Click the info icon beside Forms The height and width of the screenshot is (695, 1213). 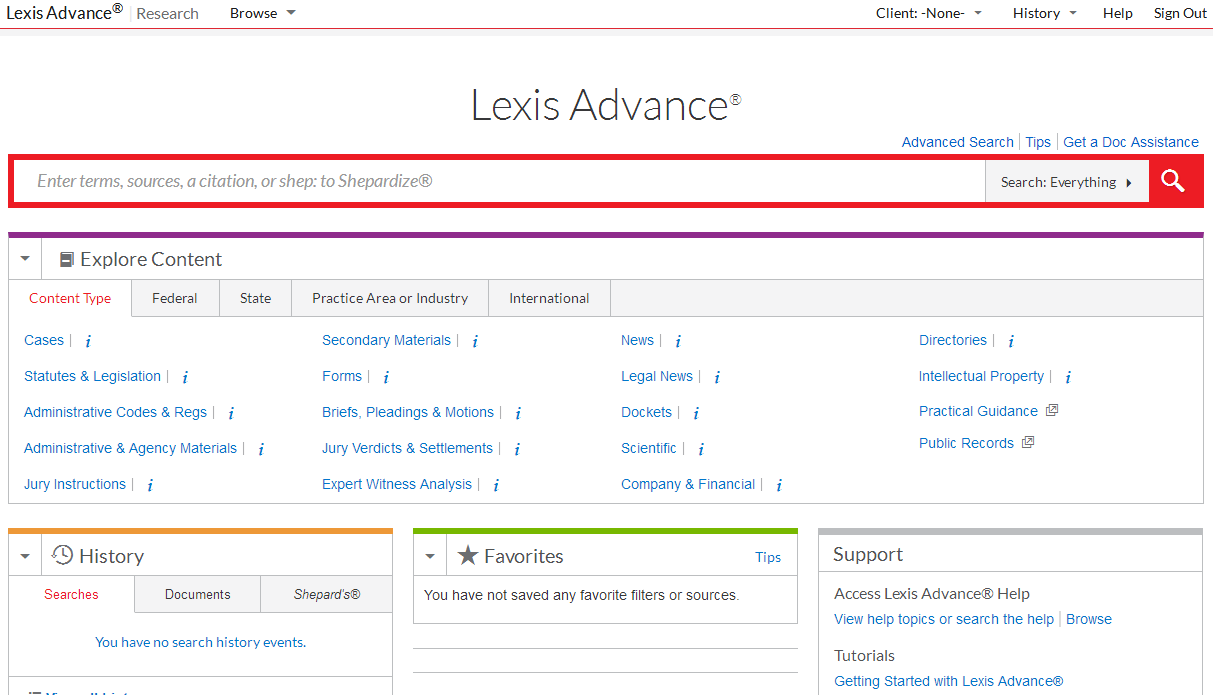(x=386, y=377)
